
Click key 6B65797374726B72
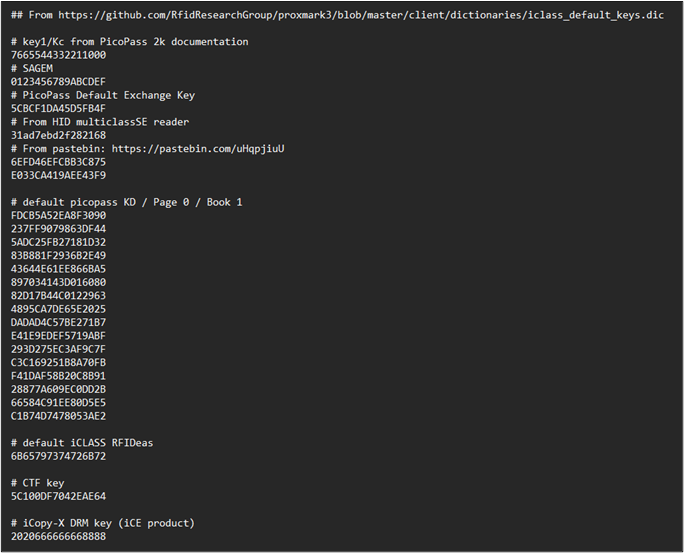58,456
